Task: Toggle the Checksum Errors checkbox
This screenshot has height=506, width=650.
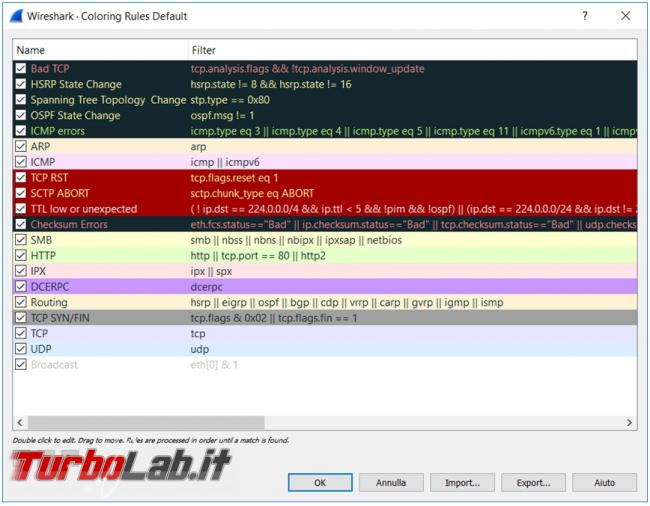Action: [21, 224]
